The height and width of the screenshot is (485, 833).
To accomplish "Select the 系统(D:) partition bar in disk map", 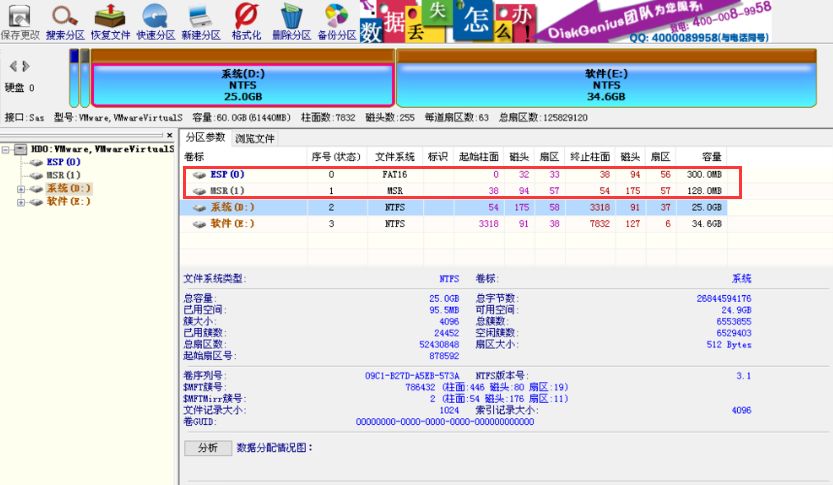I will pos(243,85).
